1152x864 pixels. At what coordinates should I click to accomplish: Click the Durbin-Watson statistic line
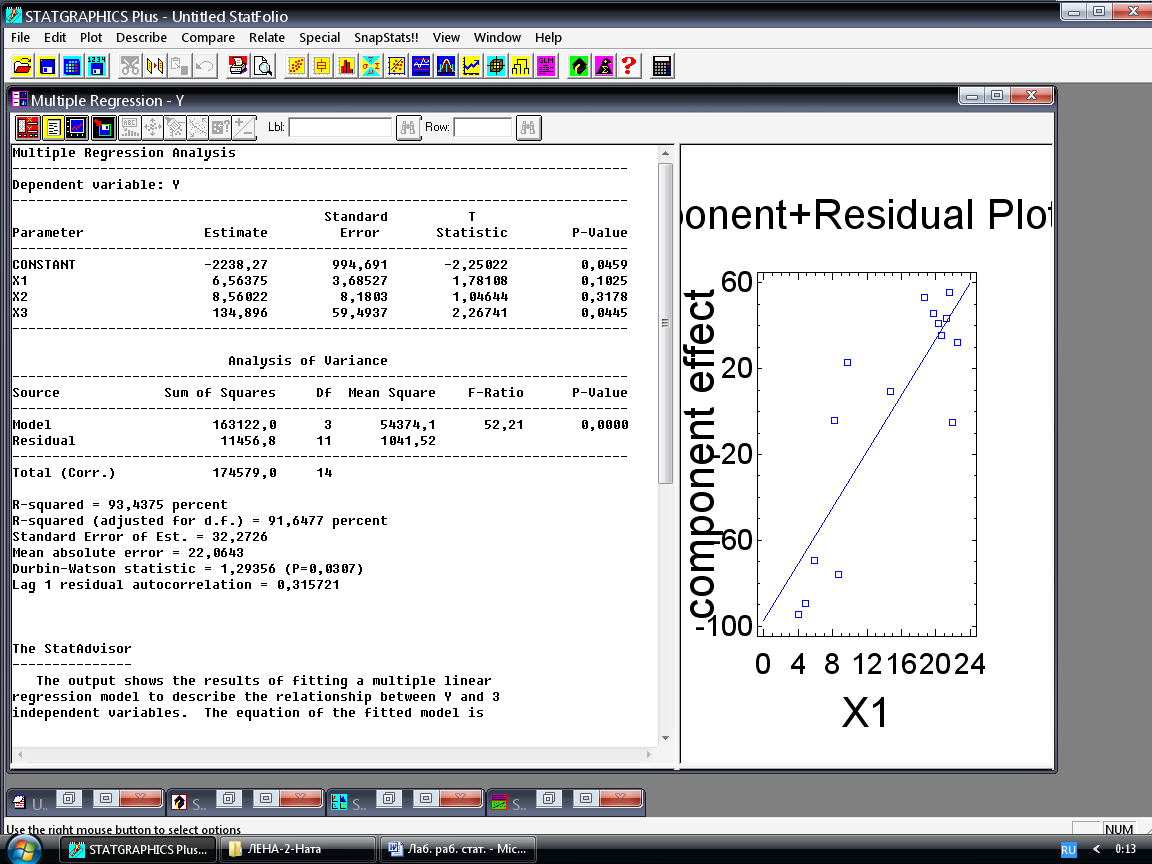click(x=188, y=569)
